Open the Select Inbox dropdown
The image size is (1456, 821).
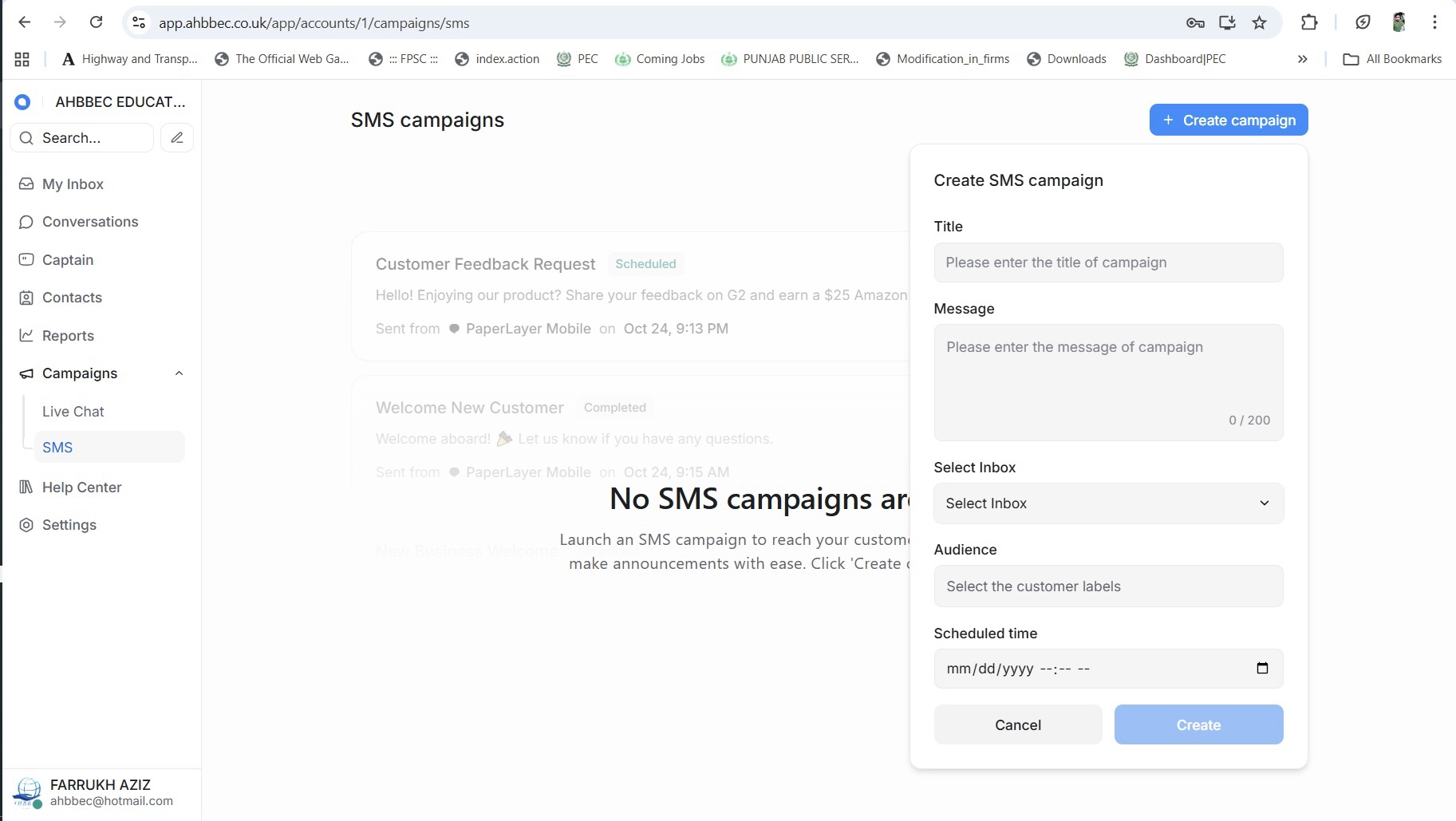coord(1108,503)
